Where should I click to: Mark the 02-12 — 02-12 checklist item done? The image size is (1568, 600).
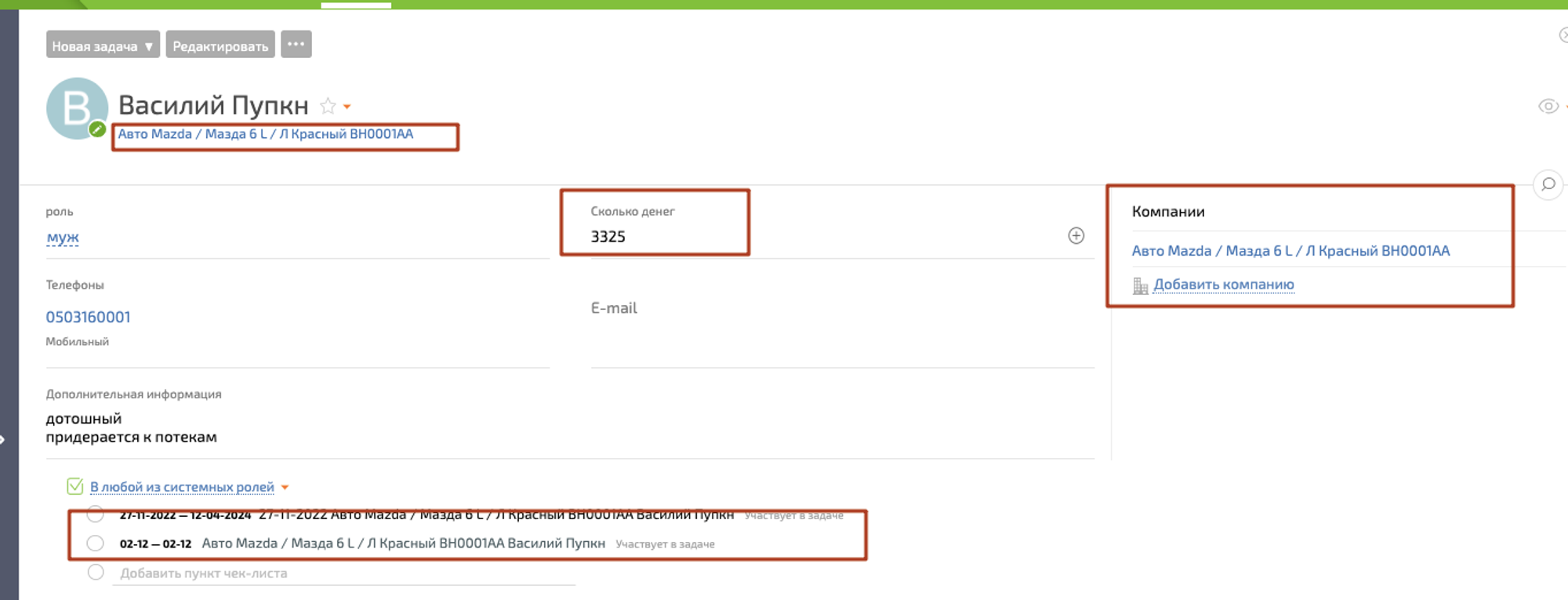96,543
